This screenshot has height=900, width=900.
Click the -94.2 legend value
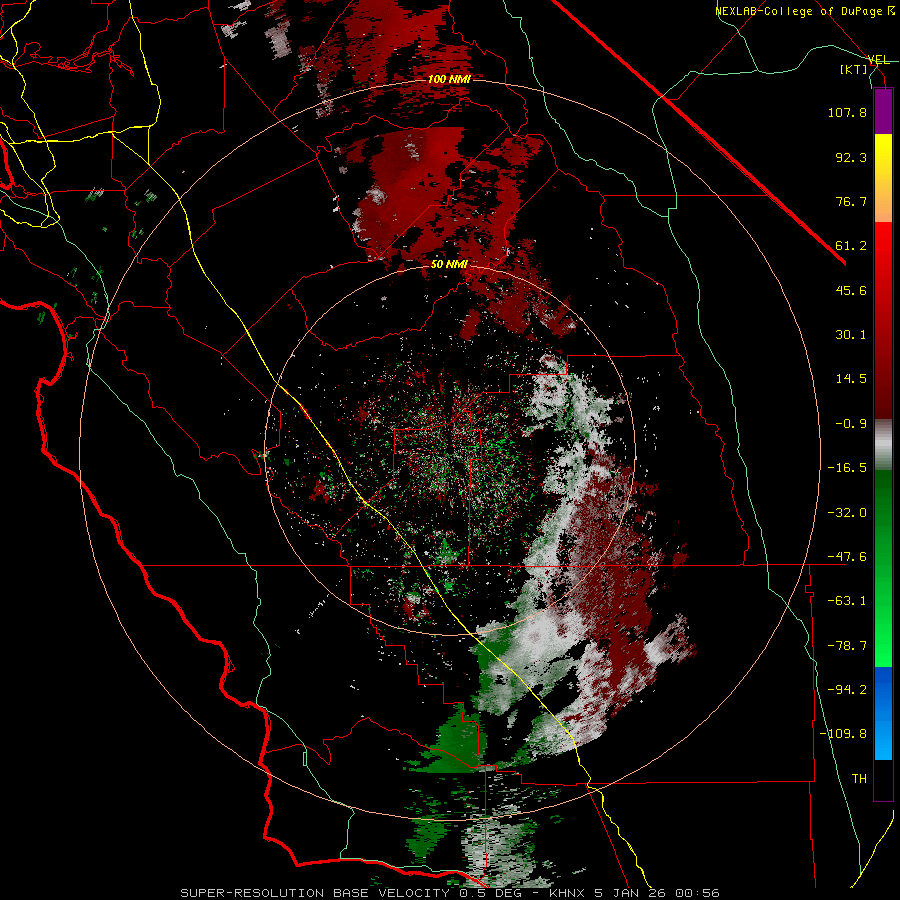coord(847,690)
